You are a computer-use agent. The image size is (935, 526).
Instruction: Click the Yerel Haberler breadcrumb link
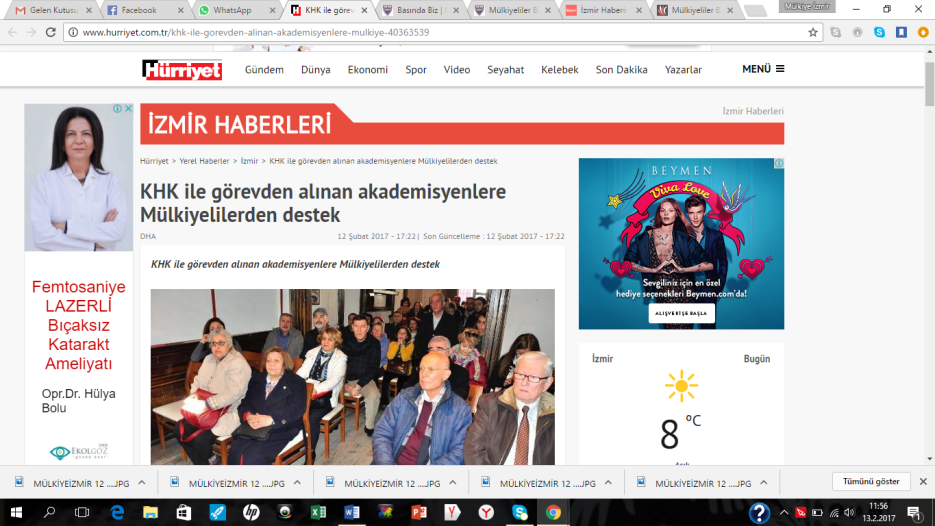coord(204,161)
